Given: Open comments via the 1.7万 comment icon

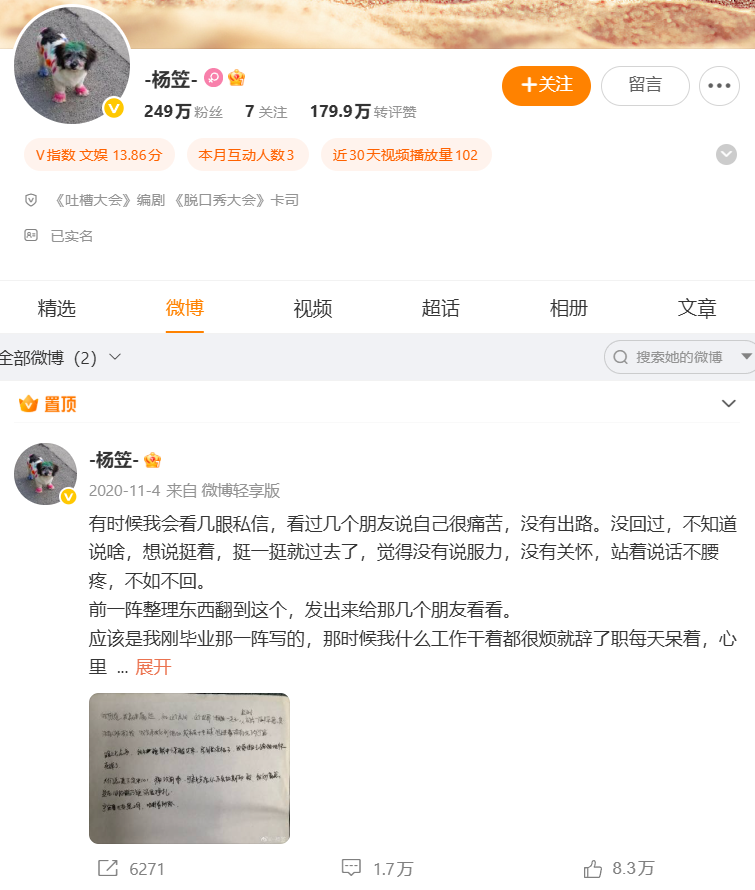Looking at the screenshot, I should click(x=351, y=868).
